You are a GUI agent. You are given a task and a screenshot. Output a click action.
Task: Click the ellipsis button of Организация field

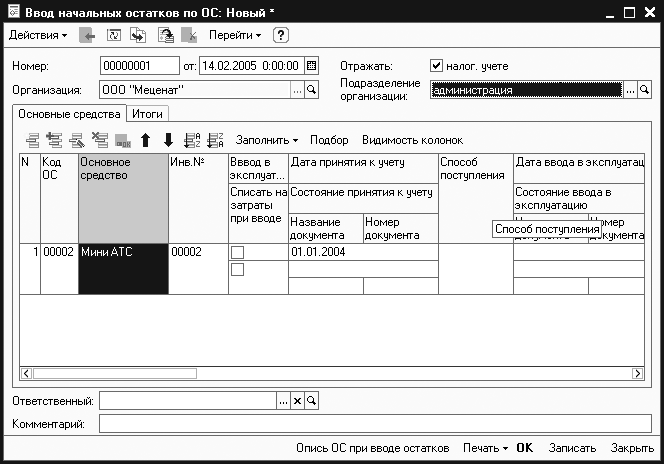[297, 90]
